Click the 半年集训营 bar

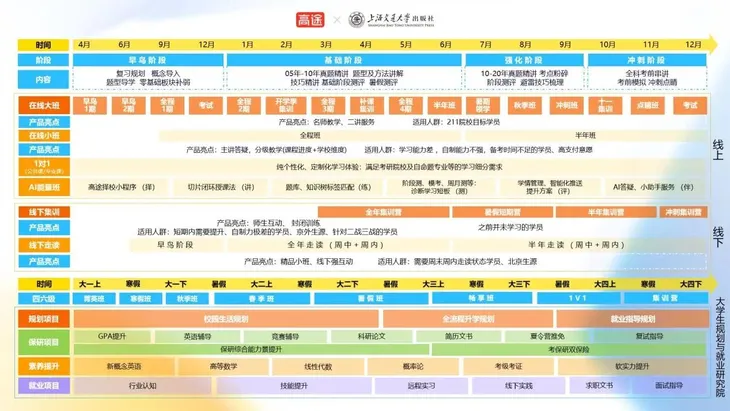pyautogui.click(x=606, y=212)
